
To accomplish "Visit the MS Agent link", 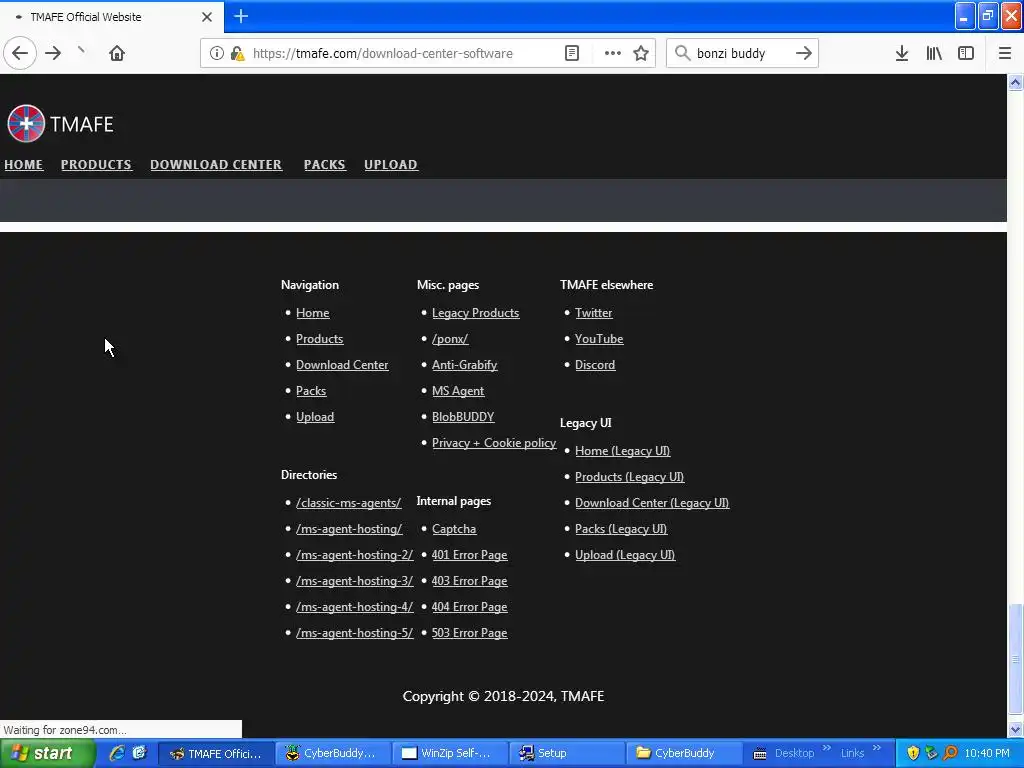I will (x=458, y=391).
